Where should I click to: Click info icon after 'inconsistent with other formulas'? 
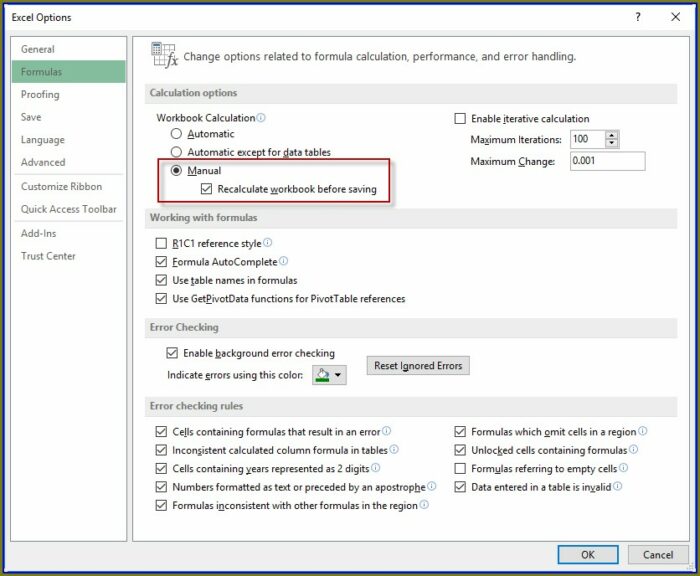tap(424, 505)
